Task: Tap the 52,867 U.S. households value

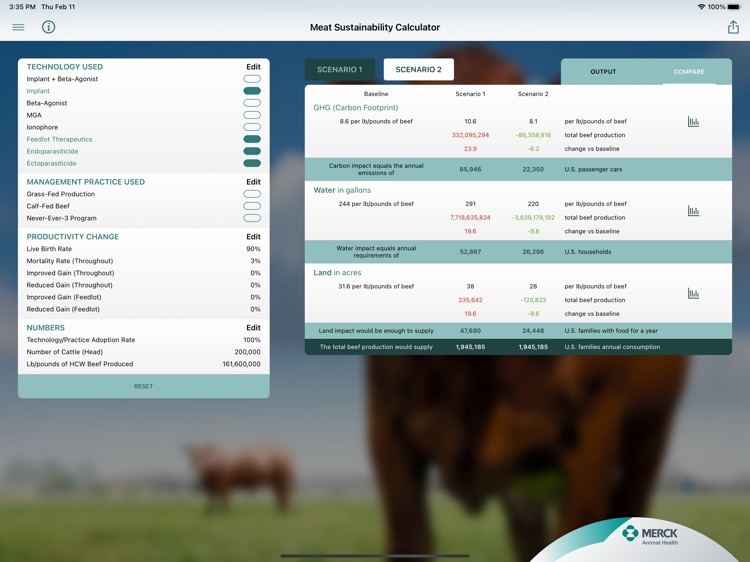Action: [470, 252]
